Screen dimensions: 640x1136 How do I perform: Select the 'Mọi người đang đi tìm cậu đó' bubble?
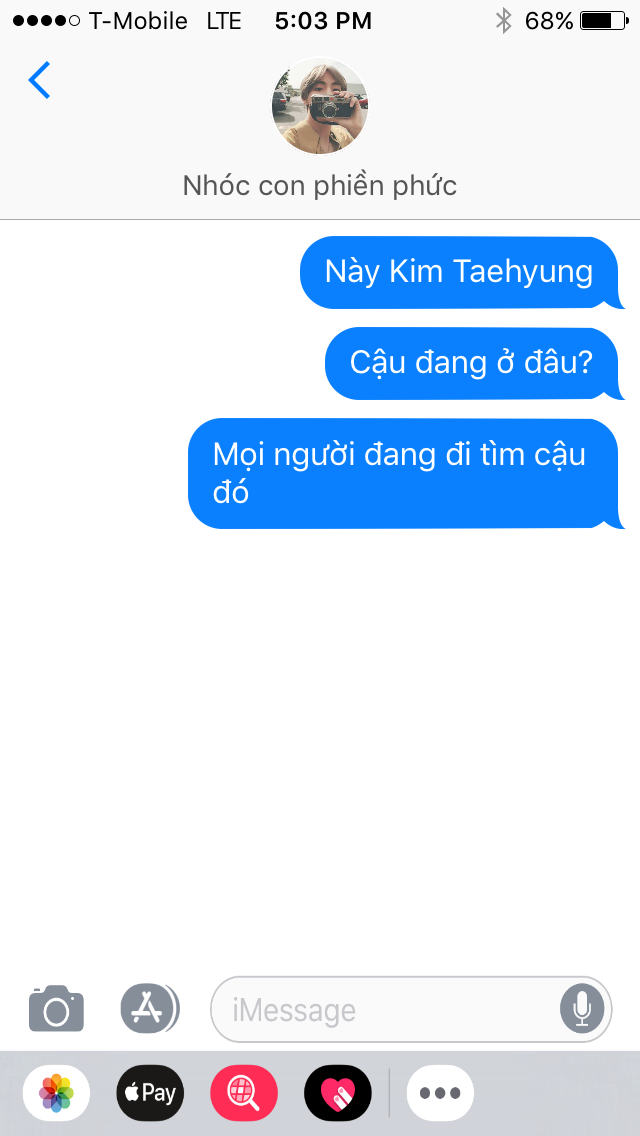405,473
